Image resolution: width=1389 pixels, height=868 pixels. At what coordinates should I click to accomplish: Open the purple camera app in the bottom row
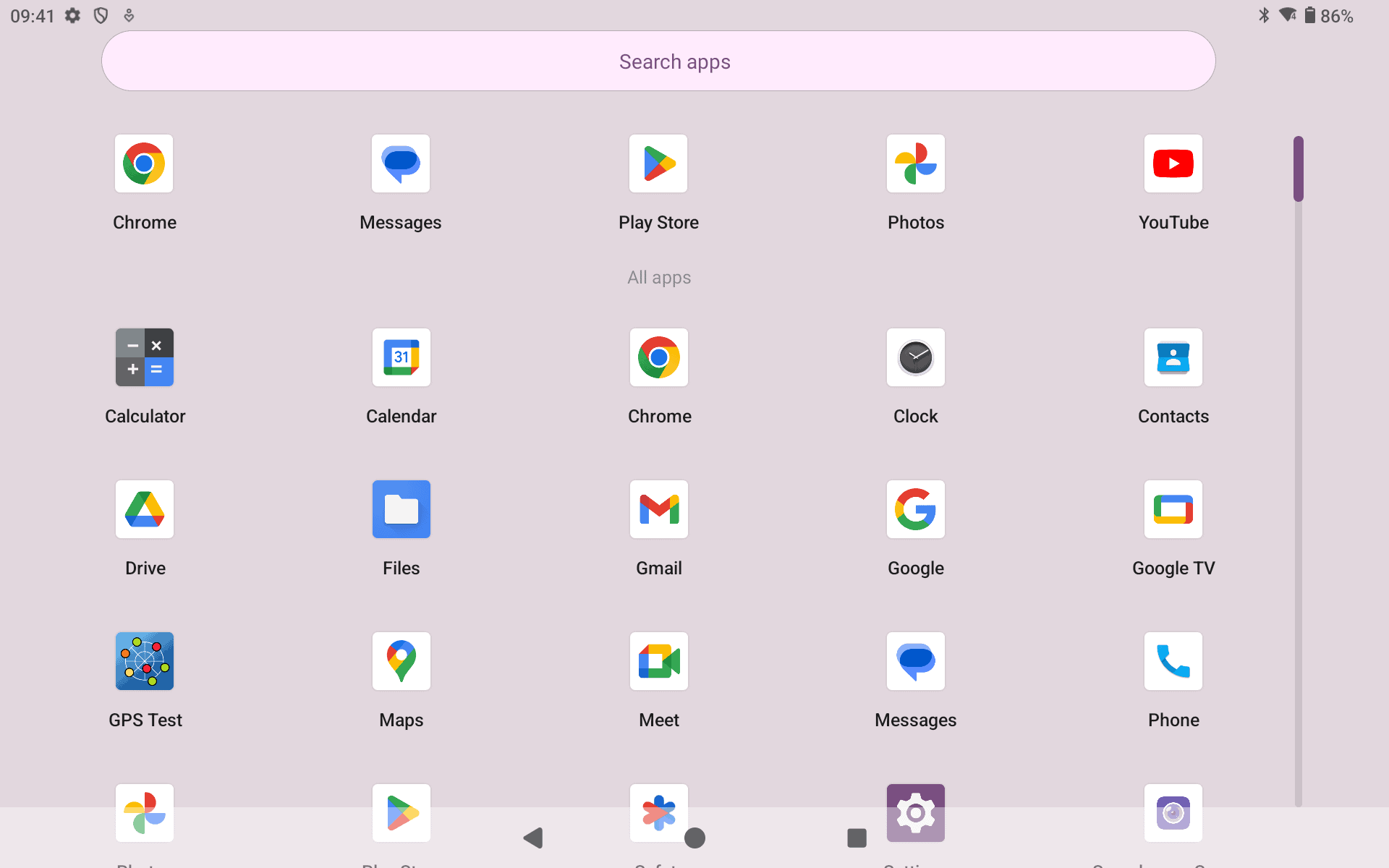tap(1173, 813)
